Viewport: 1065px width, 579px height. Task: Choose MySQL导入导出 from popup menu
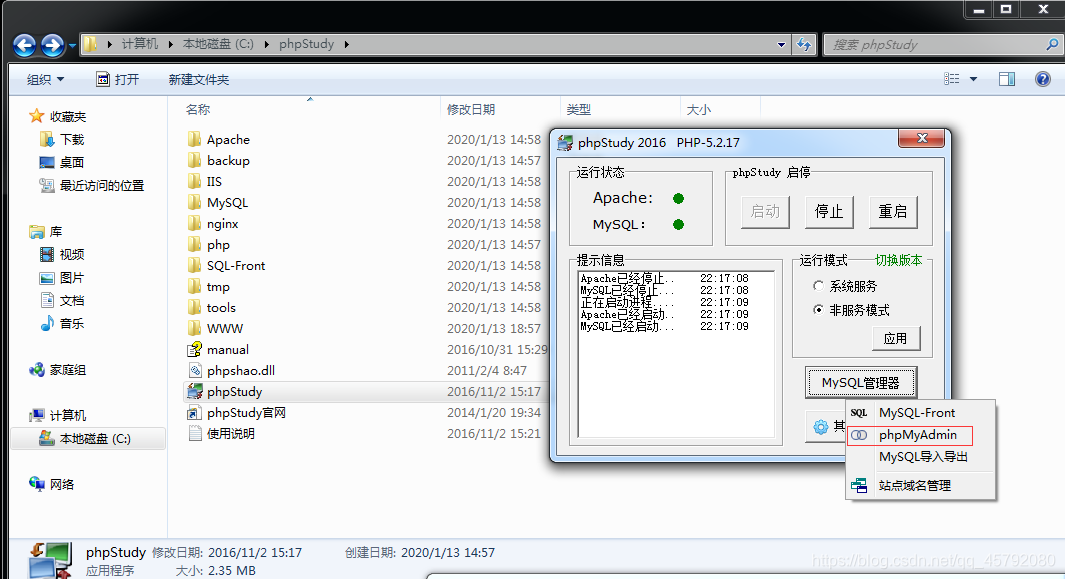[920, 457]
